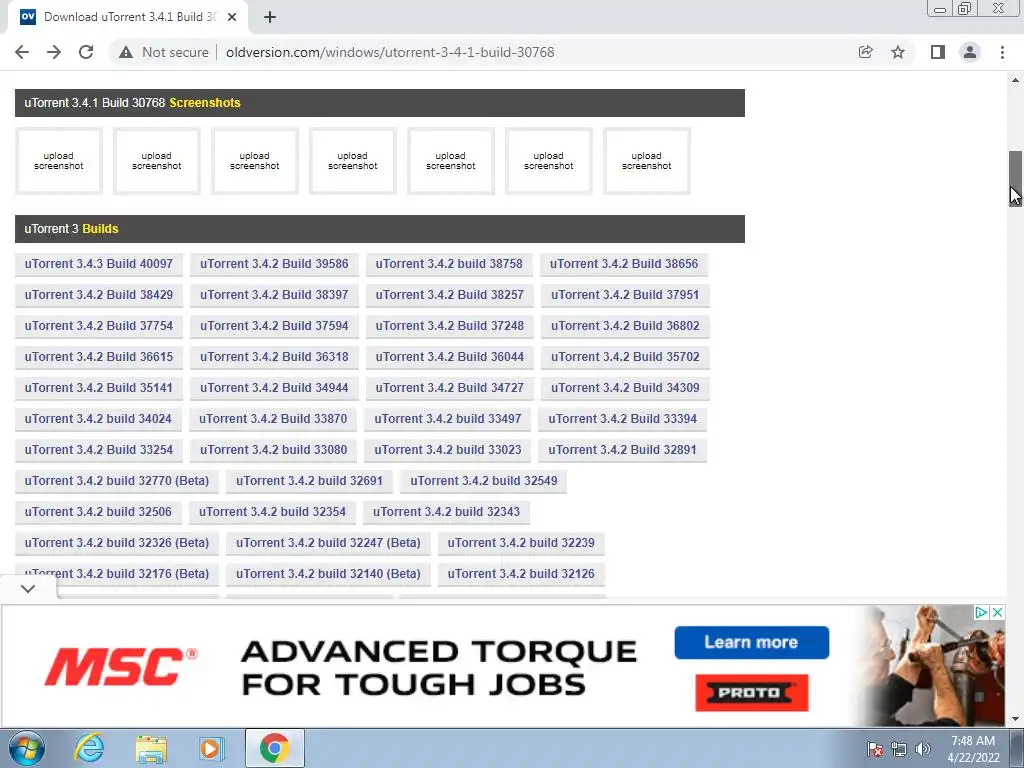This screenshot has width=1024, height=768.
Task: Open Windows Explorer from taskbar
Action: (x=151, y=749)
